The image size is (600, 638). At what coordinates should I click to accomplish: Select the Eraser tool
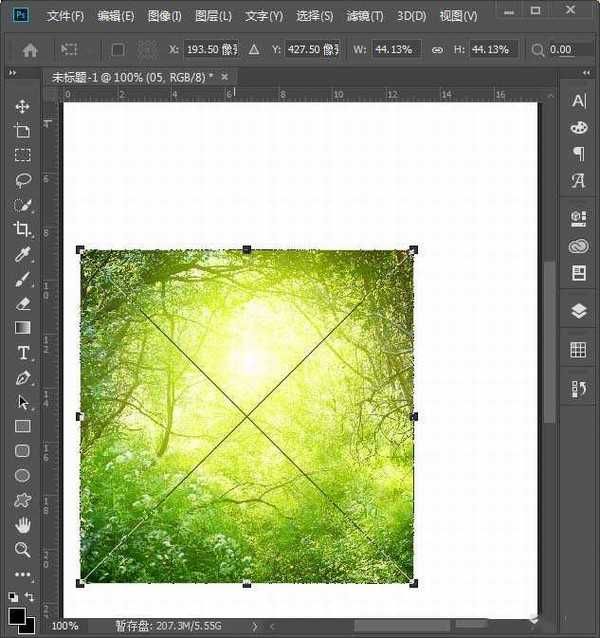click(x=22, y=303)
